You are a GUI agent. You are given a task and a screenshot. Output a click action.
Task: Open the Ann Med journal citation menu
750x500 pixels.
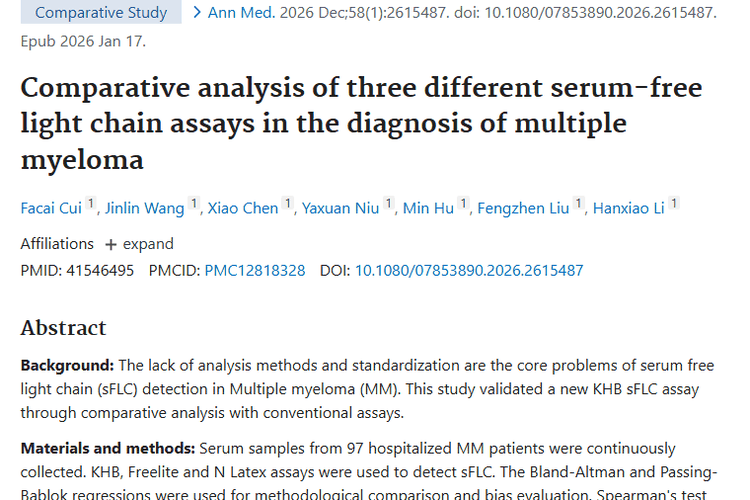tap(225, 13)
